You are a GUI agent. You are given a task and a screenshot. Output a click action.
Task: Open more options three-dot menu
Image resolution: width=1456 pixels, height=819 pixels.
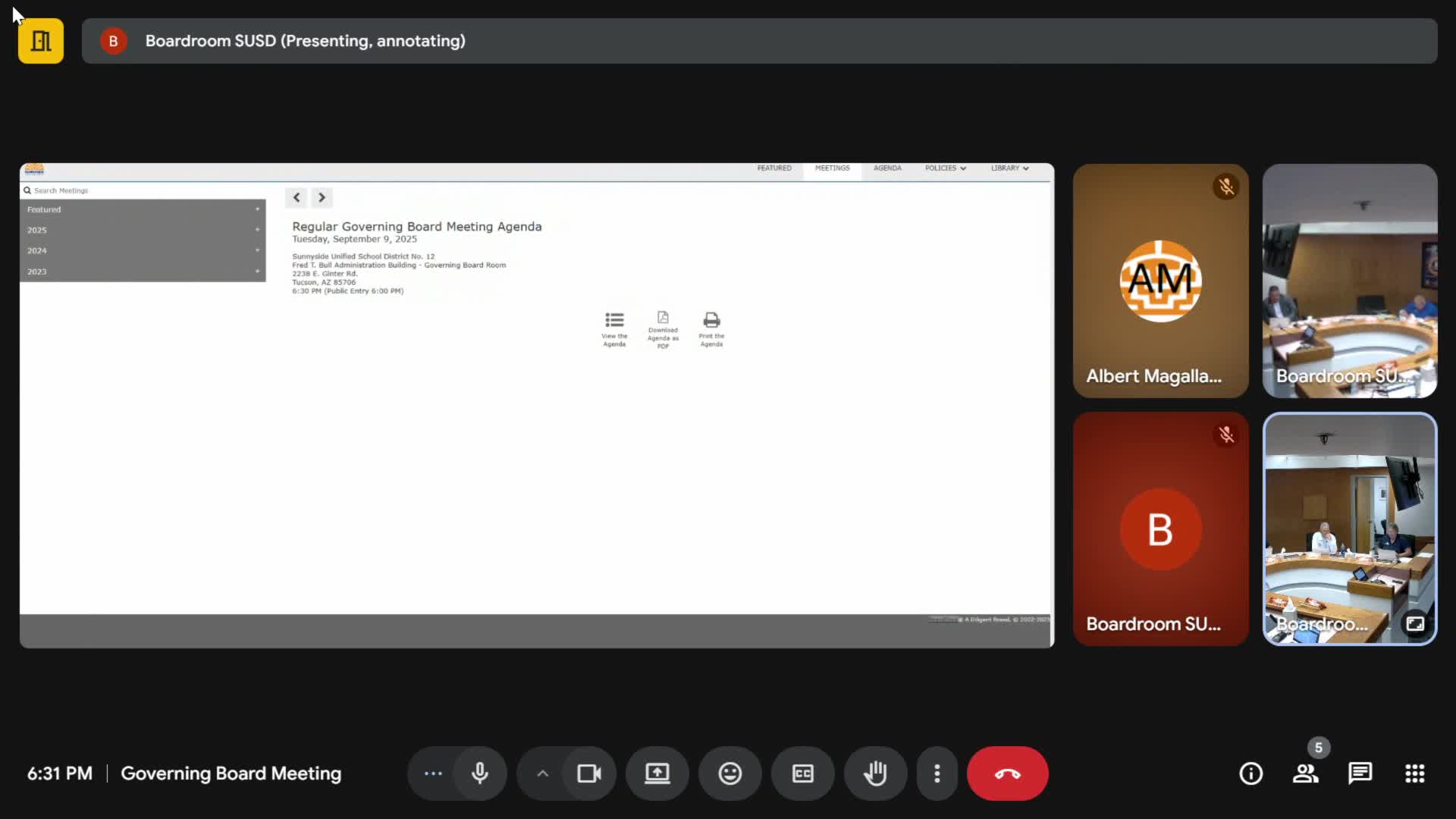[937, 773]
